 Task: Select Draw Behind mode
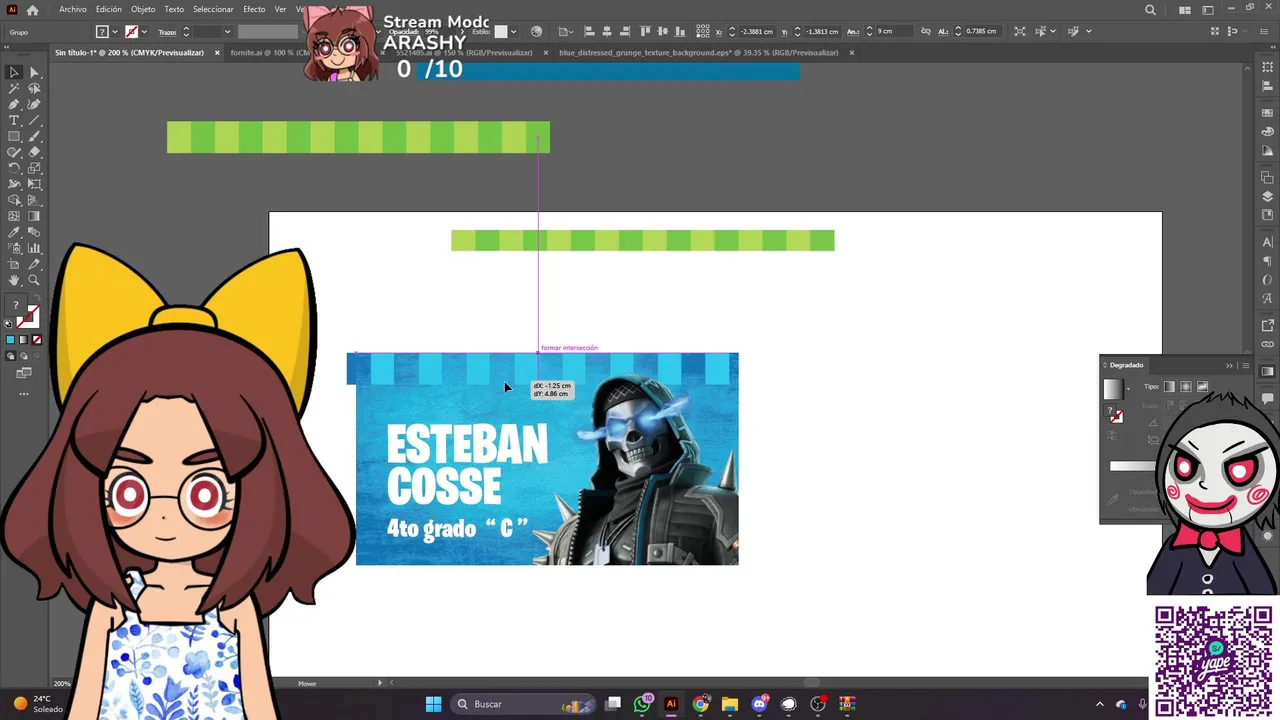click(24, 356)
